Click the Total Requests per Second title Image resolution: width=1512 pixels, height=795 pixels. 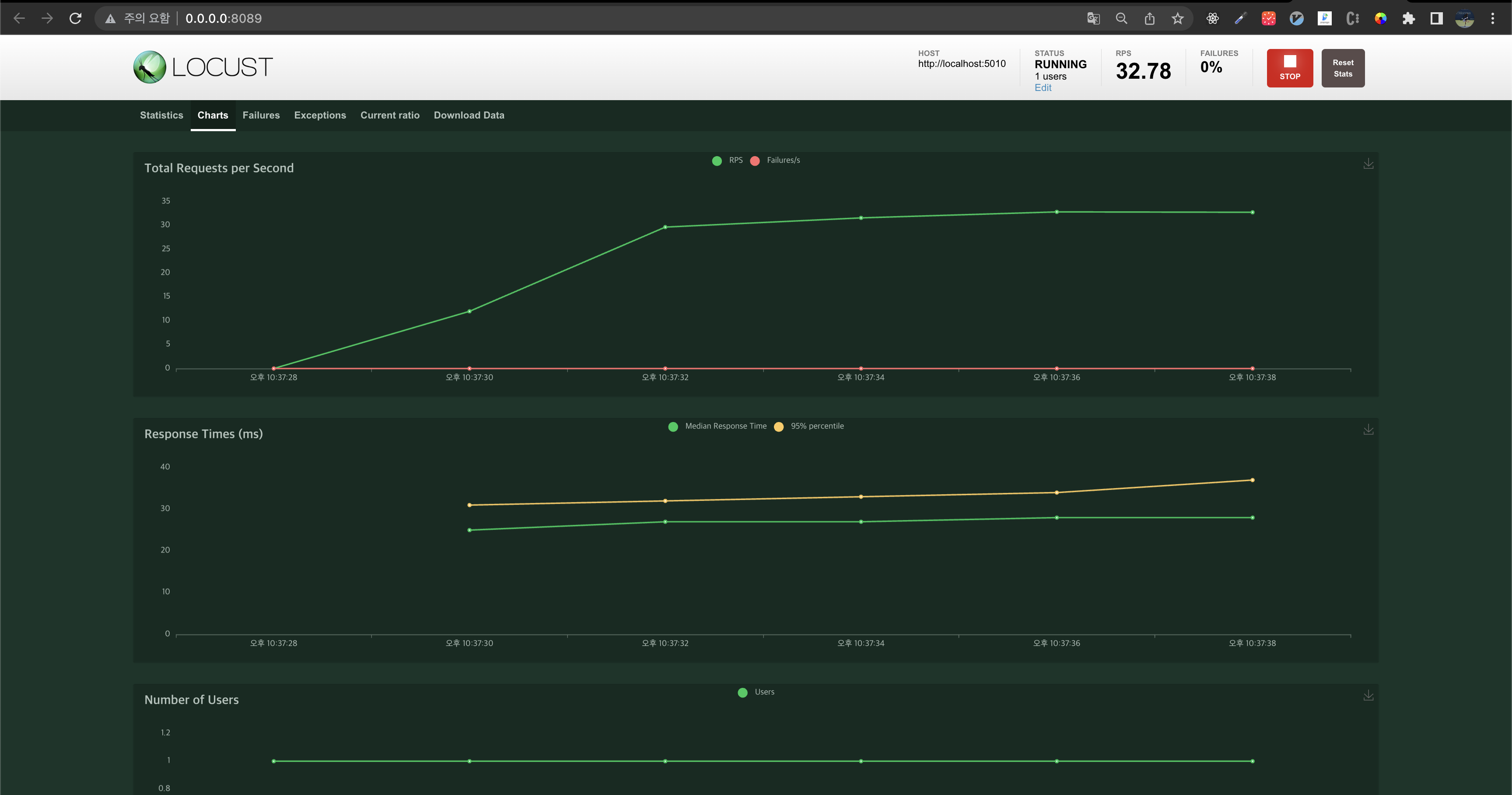click(x=219, y=168)
